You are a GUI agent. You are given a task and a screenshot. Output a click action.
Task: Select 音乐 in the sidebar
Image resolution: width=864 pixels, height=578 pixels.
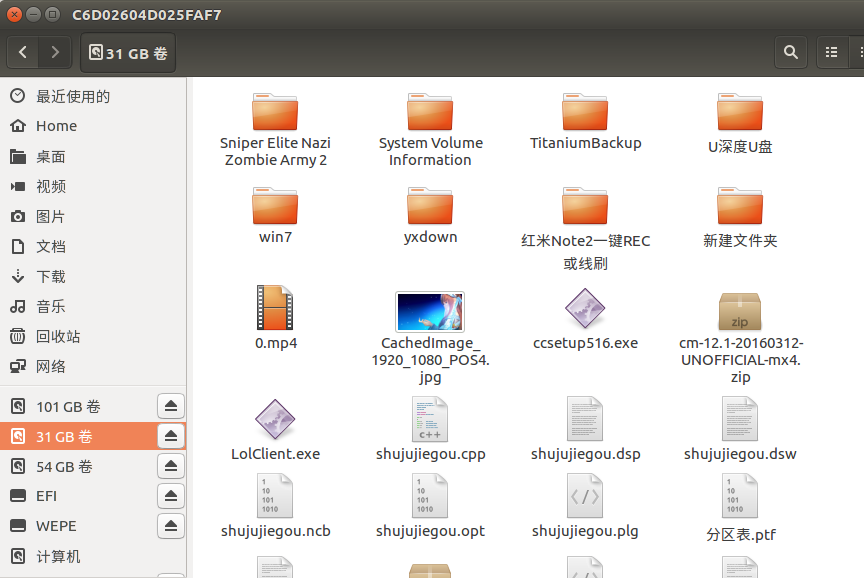tap(93, 306)
